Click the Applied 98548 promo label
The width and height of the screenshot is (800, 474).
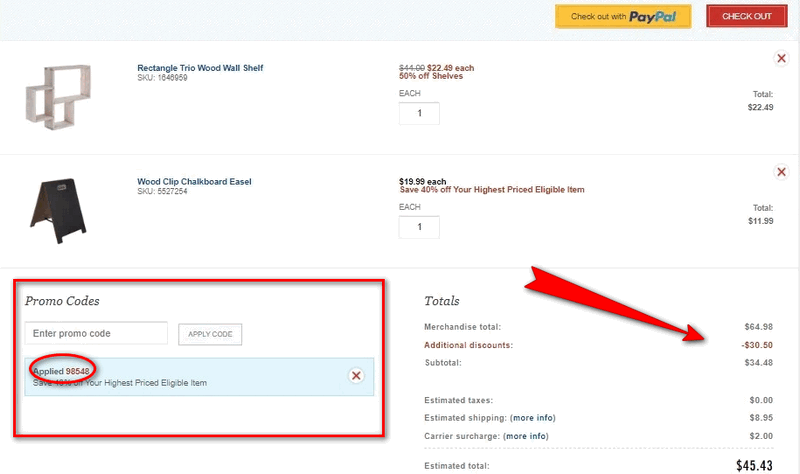coord(62,371)
